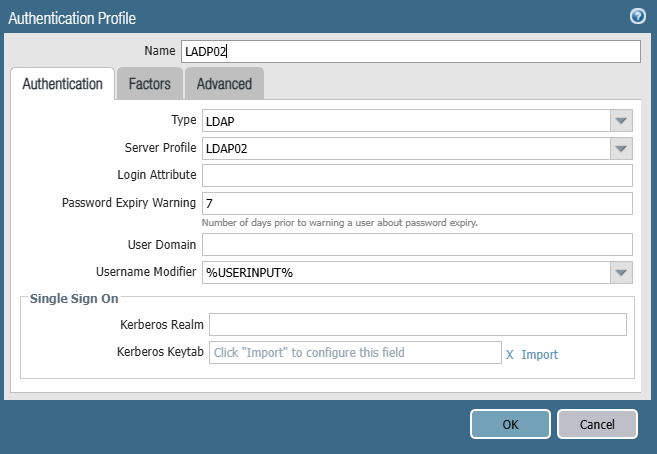The width and height of the screenshot is (657, 454).
Task: Expand the Server Profile dropdown arrow
Action: point(621,148)
